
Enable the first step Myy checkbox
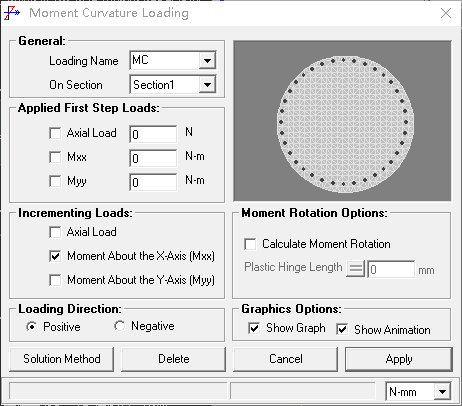point(55,181)
